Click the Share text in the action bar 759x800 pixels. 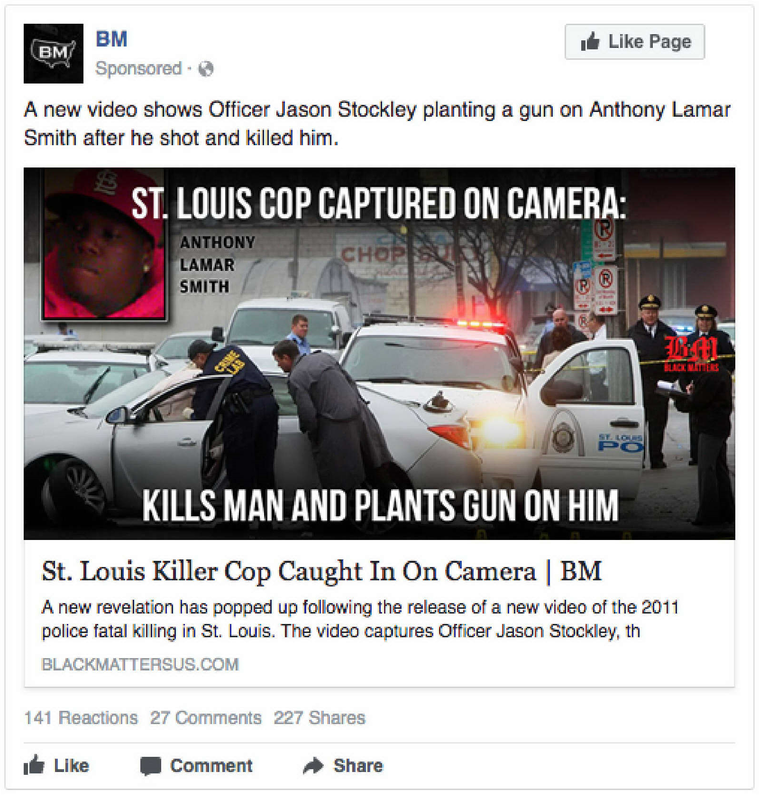point(358,766)
